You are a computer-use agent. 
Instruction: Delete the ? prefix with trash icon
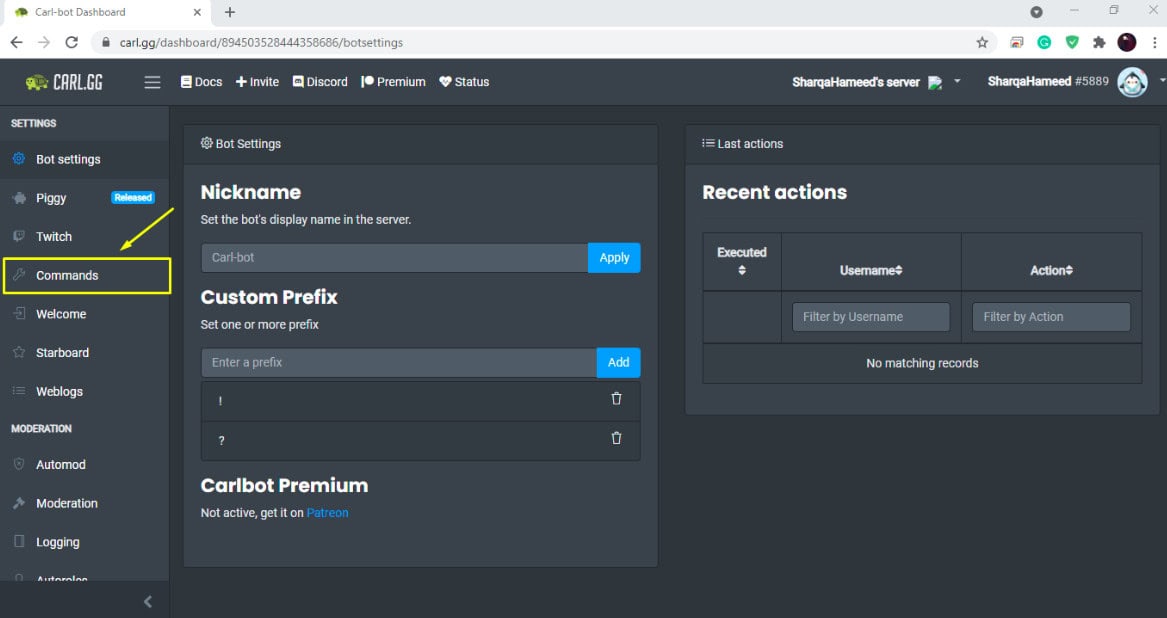[616, 438]
